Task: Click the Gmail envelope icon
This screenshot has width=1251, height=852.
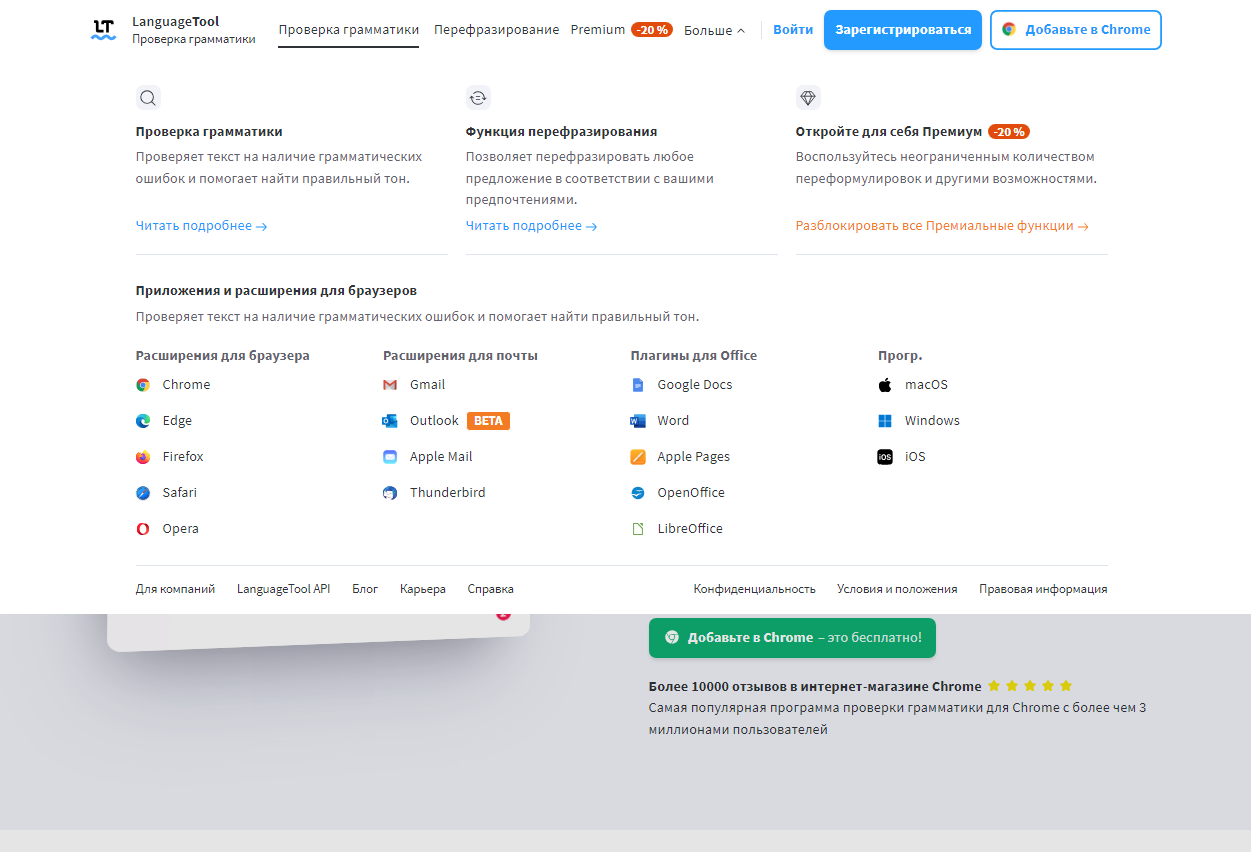Action: click(x=390, y=385)
